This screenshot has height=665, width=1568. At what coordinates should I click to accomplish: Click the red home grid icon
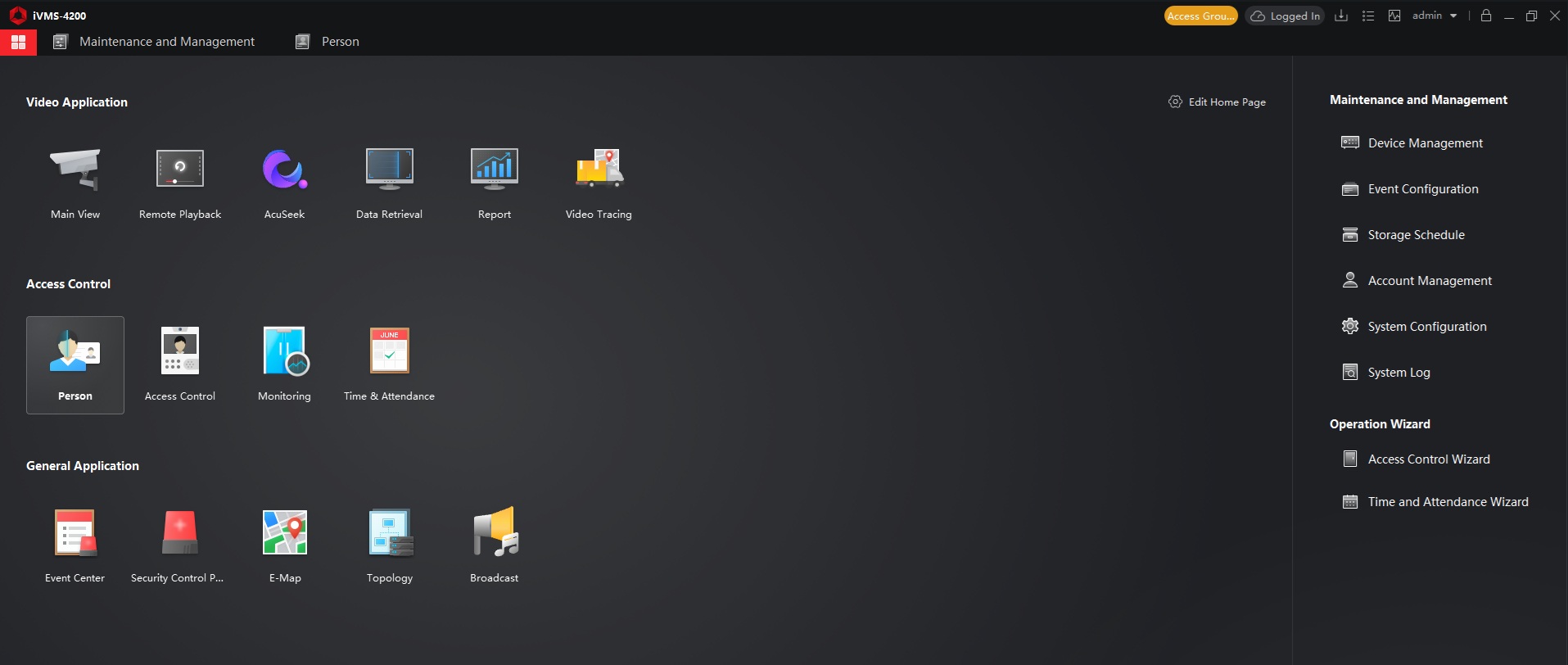18,42
